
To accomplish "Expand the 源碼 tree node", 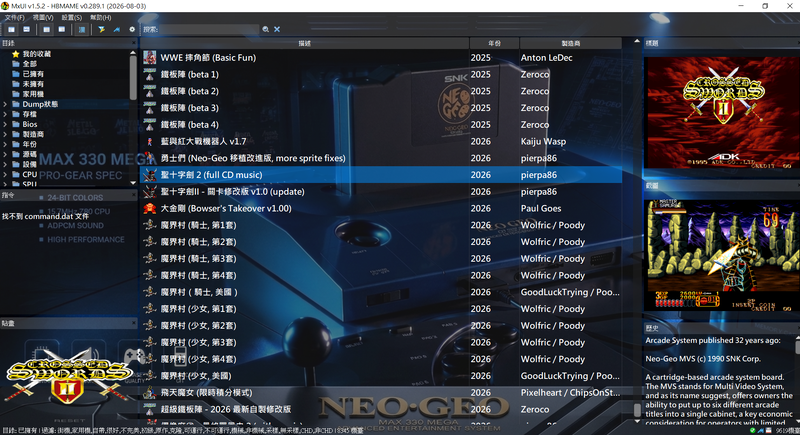I will tap(5, 154).
